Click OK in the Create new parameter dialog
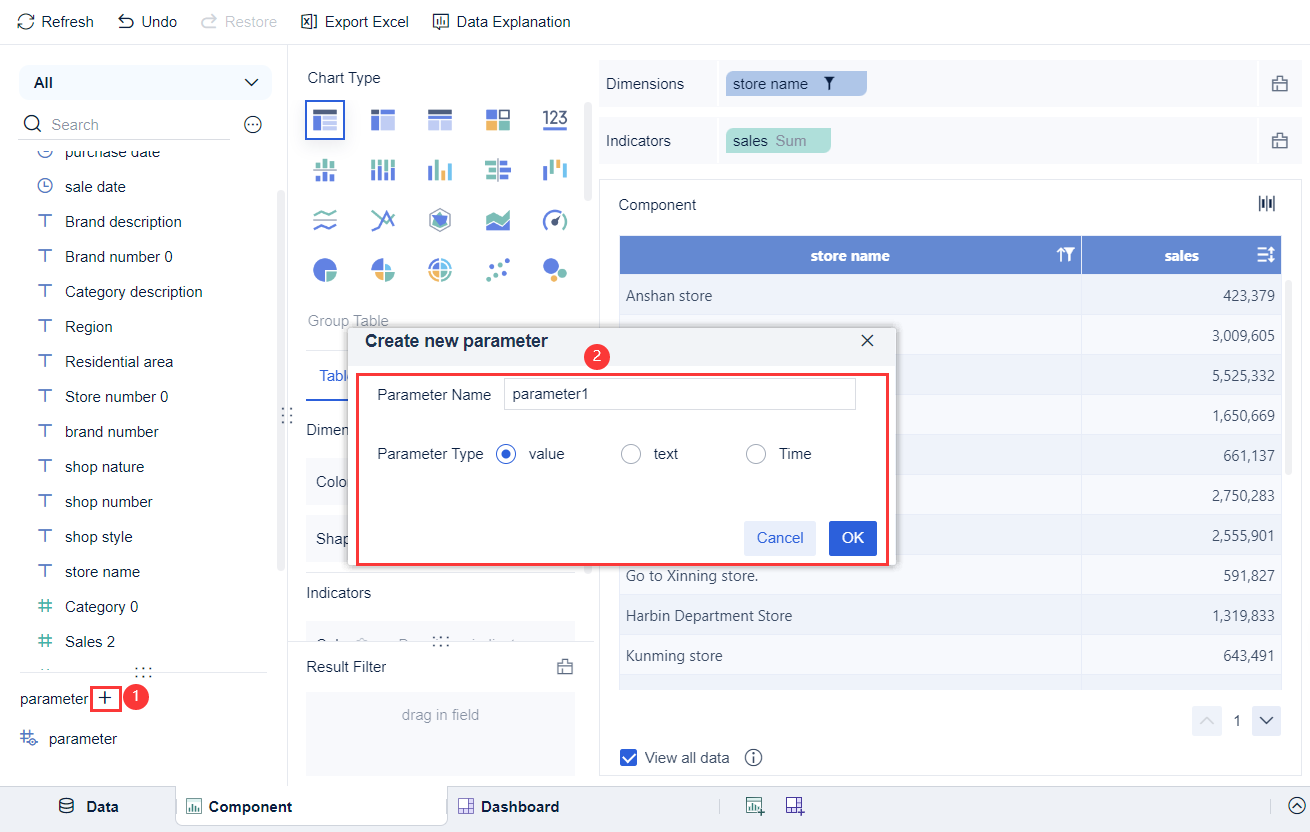1310x832 pixels. pos(852,538)
